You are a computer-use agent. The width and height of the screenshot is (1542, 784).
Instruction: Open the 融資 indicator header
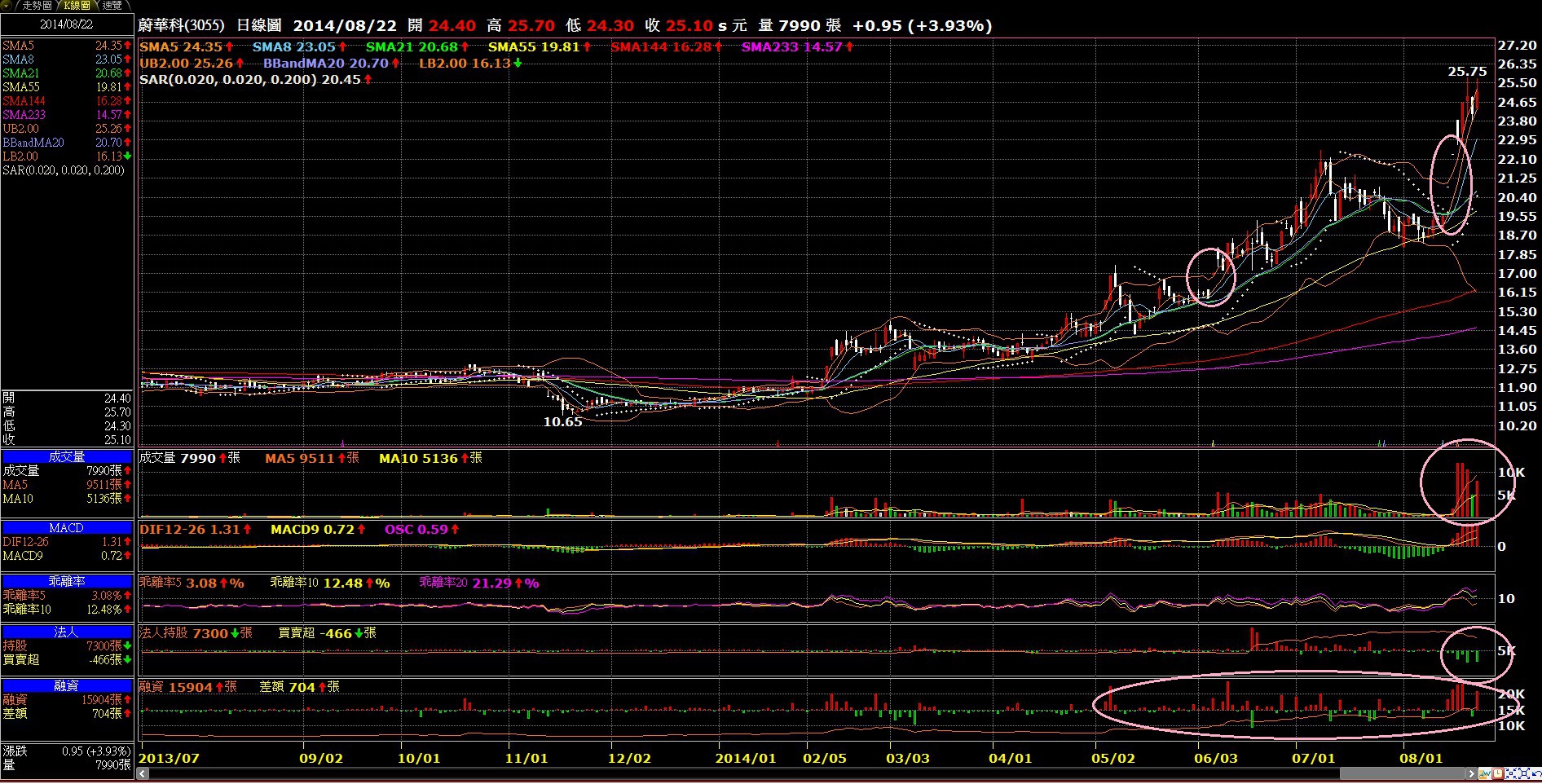click(67, 686)
